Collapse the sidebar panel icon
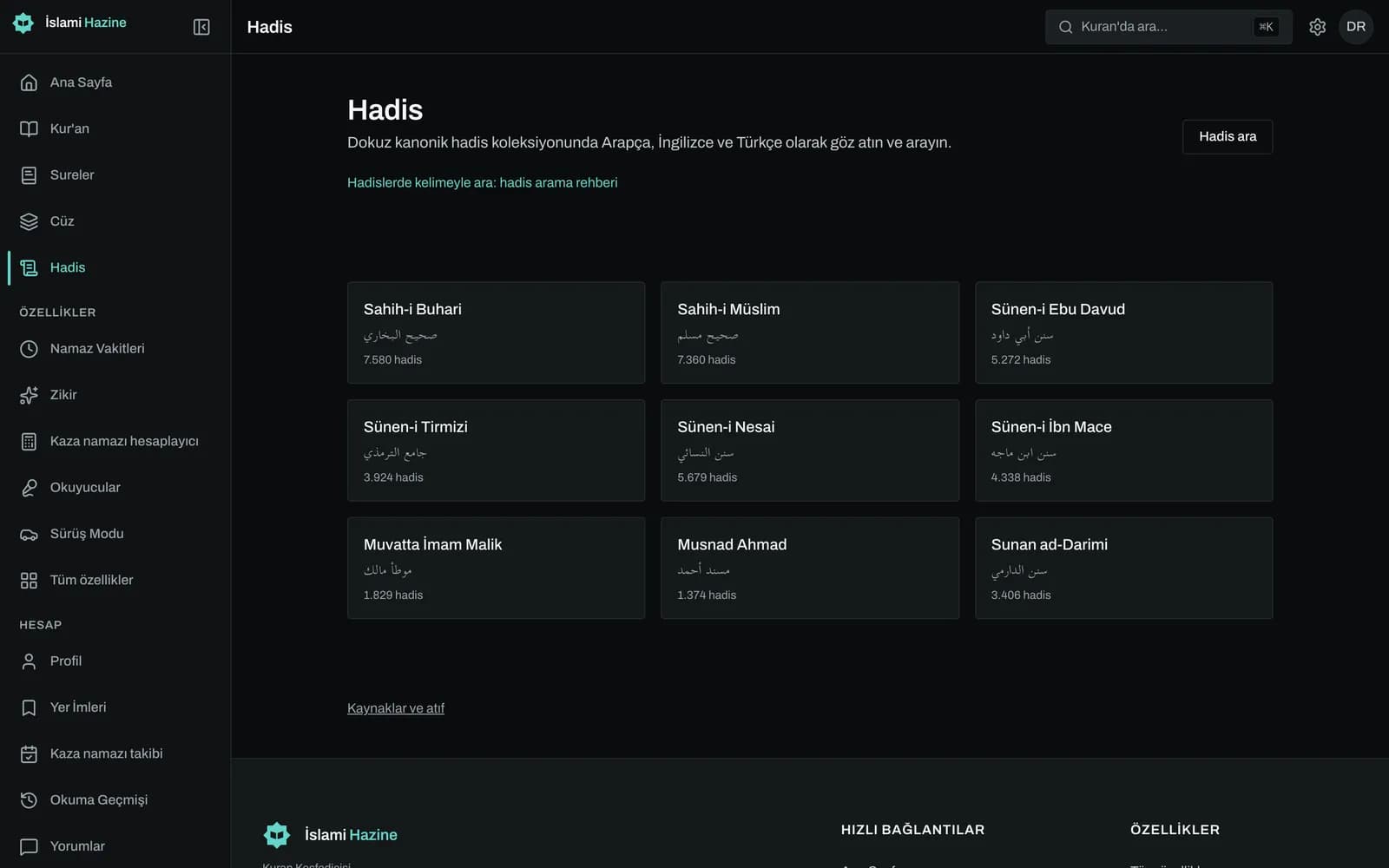The height and width of the screenshot is (868, 1389). point(201,27)
